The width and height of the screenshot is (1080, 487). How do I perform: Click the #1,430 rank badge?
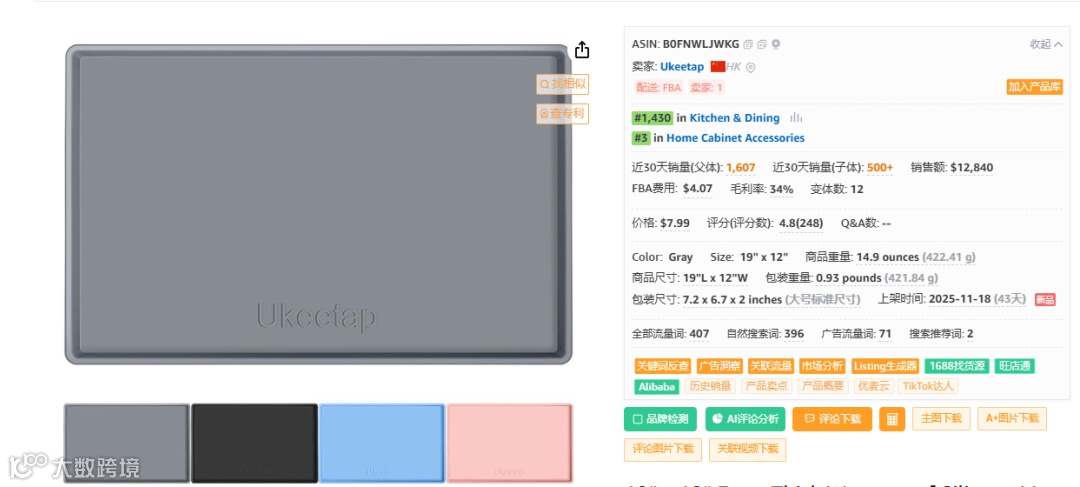652,118
